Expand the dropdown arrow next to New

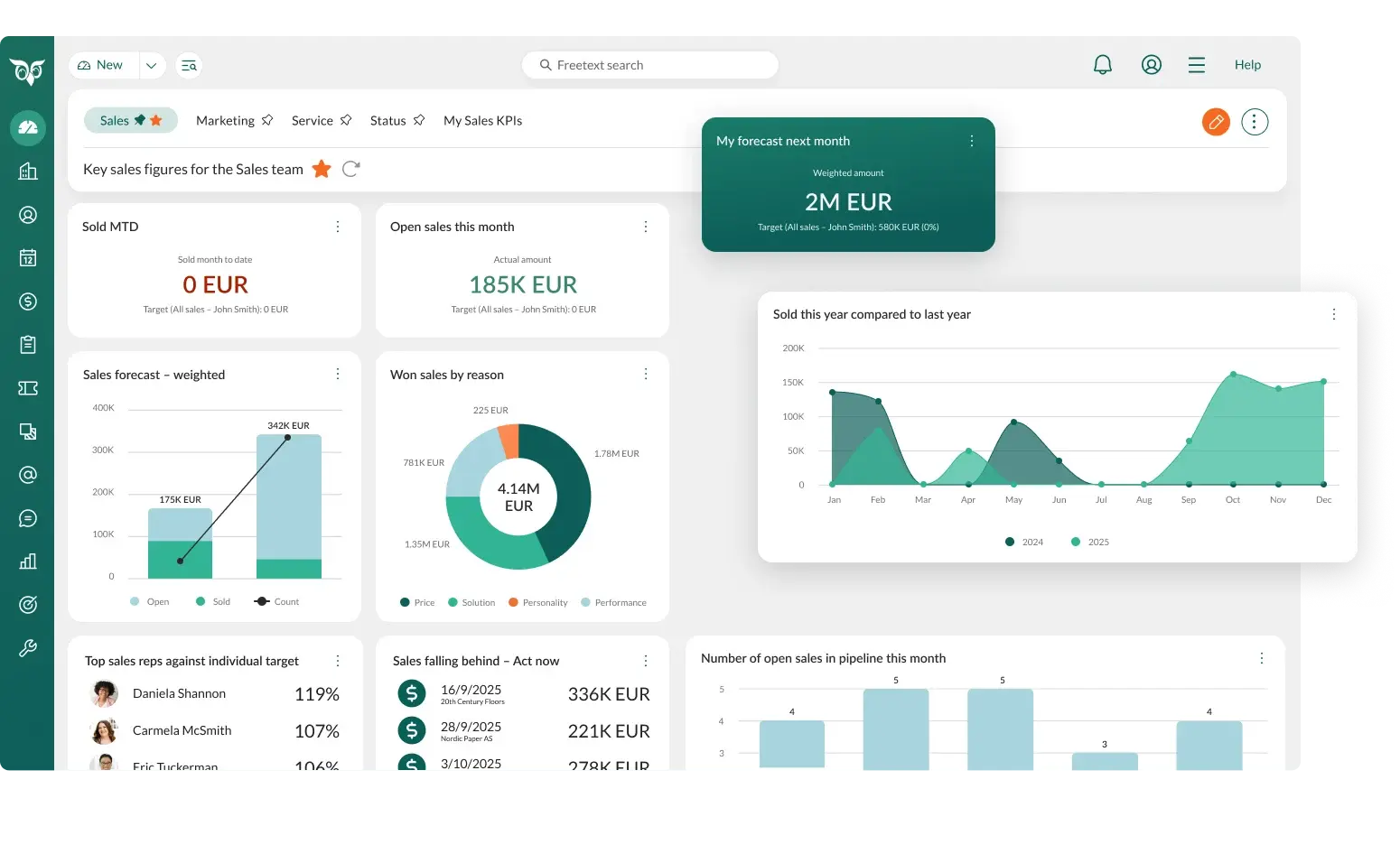coord(152,65)
